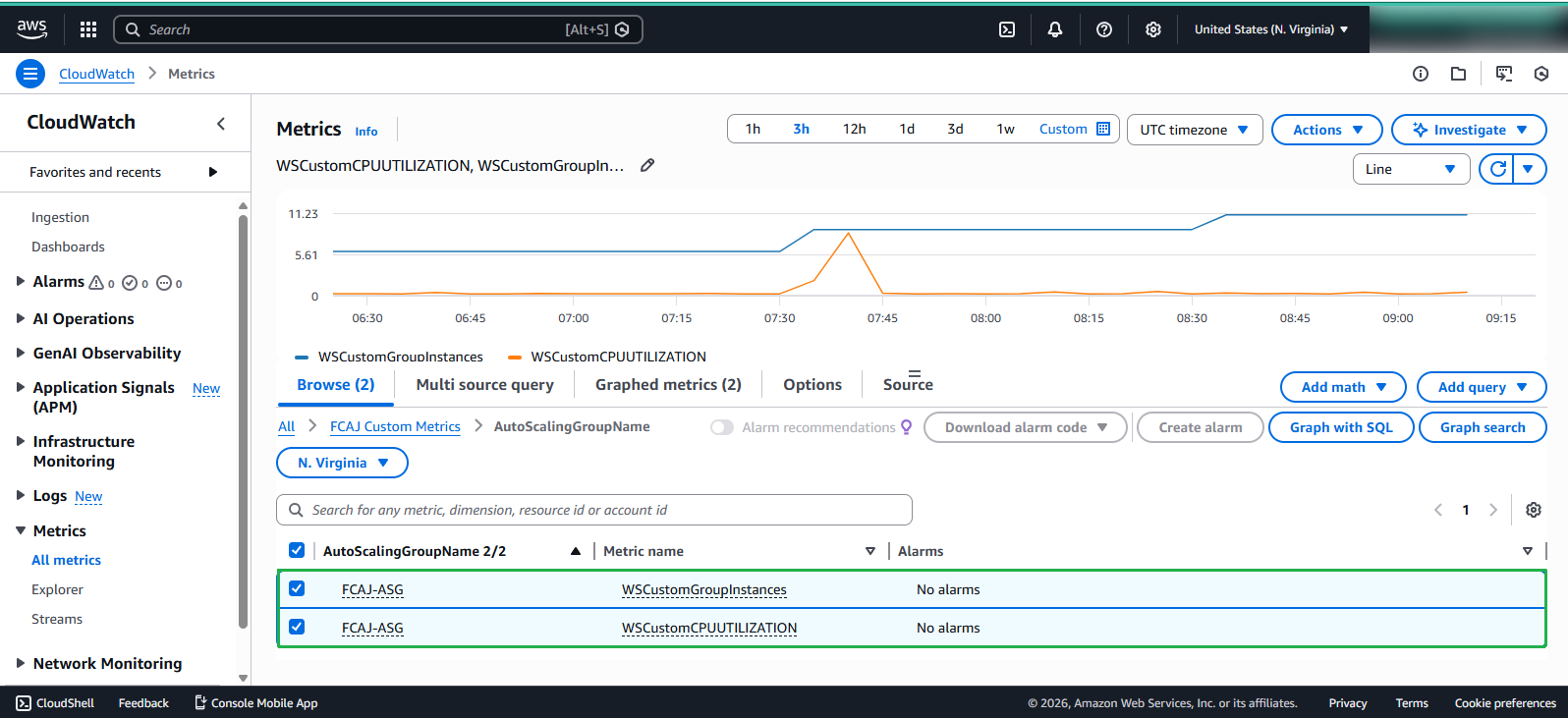Viewport: 1568px width, 718px height.
Task: Uncheck the WSCustomCPUUTILIZATION row checkbox
Action: coord(297,627)
